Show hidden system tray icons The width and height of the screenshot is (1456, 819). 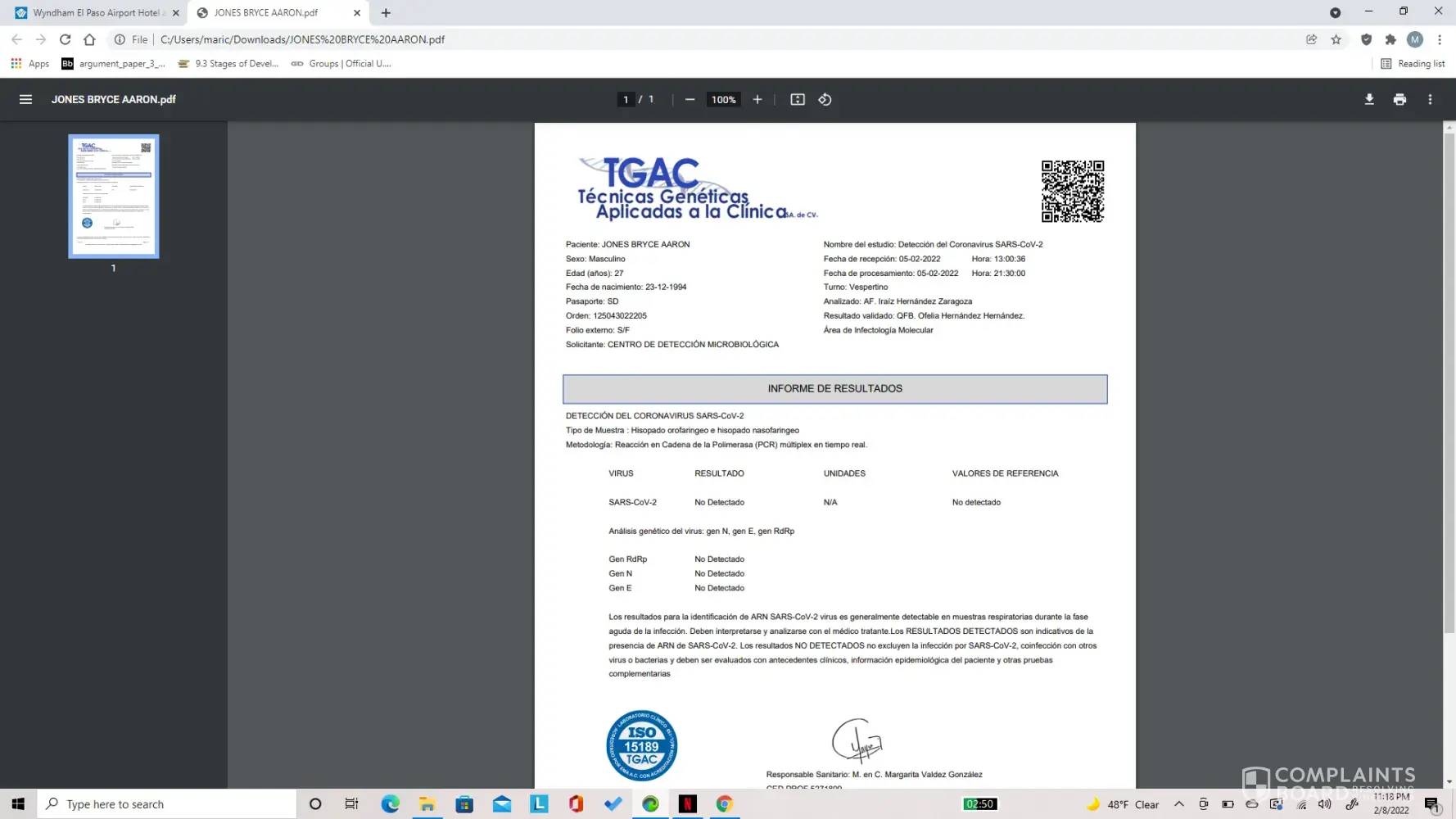click(x=1178, y=804)
